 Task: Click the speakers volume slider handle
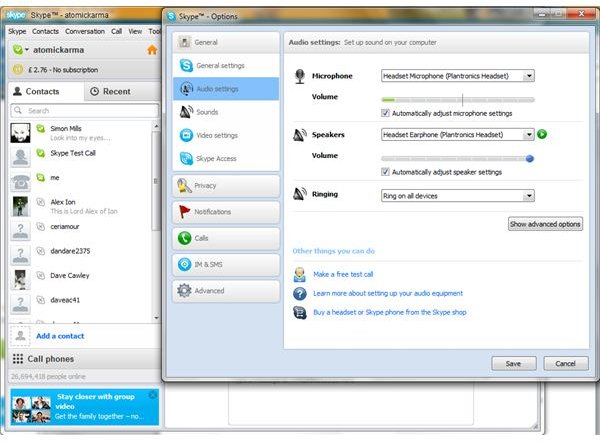(x=530, y=158)
